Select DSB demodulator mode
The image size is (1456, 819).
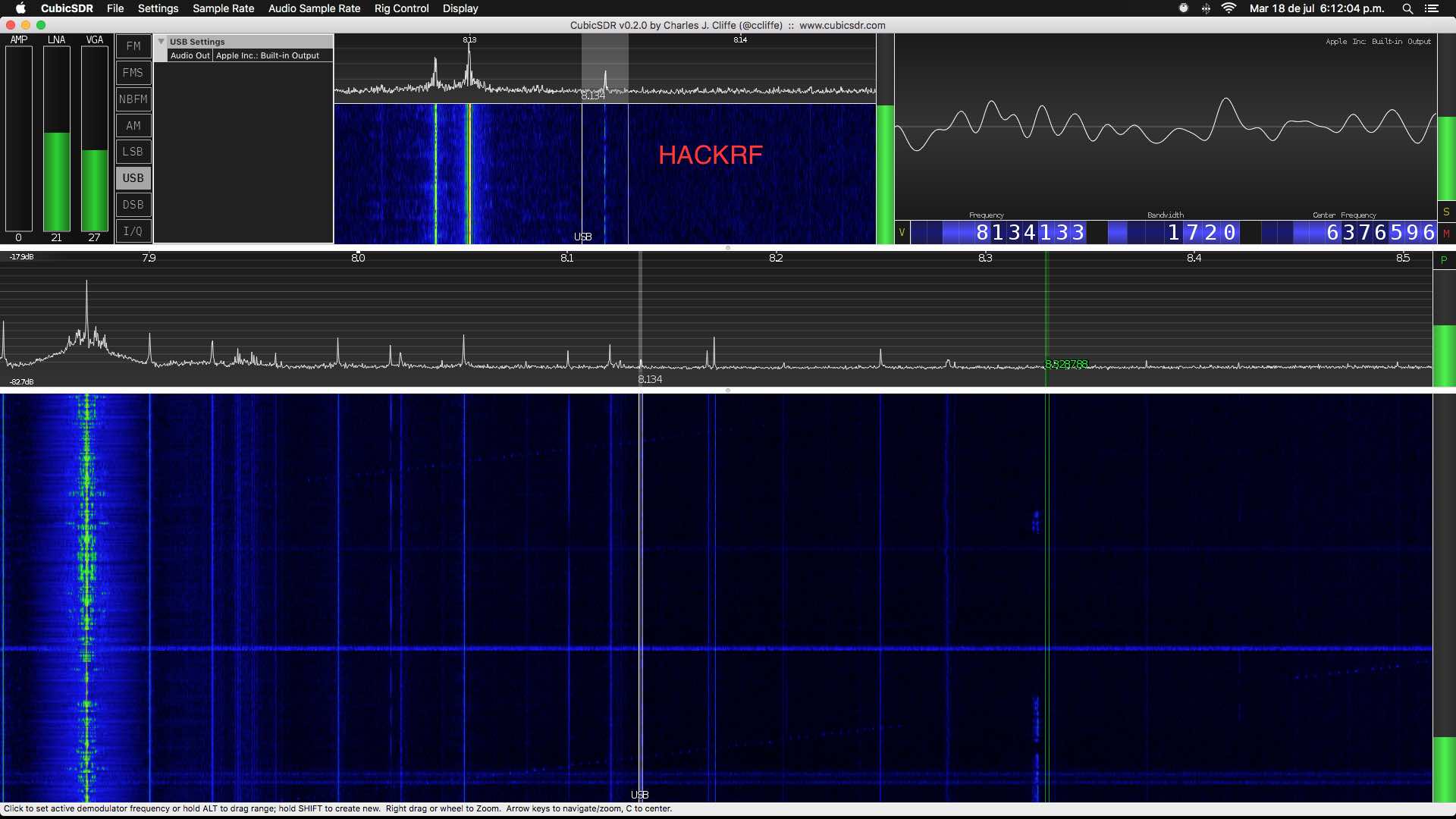(x=133, y=205)
